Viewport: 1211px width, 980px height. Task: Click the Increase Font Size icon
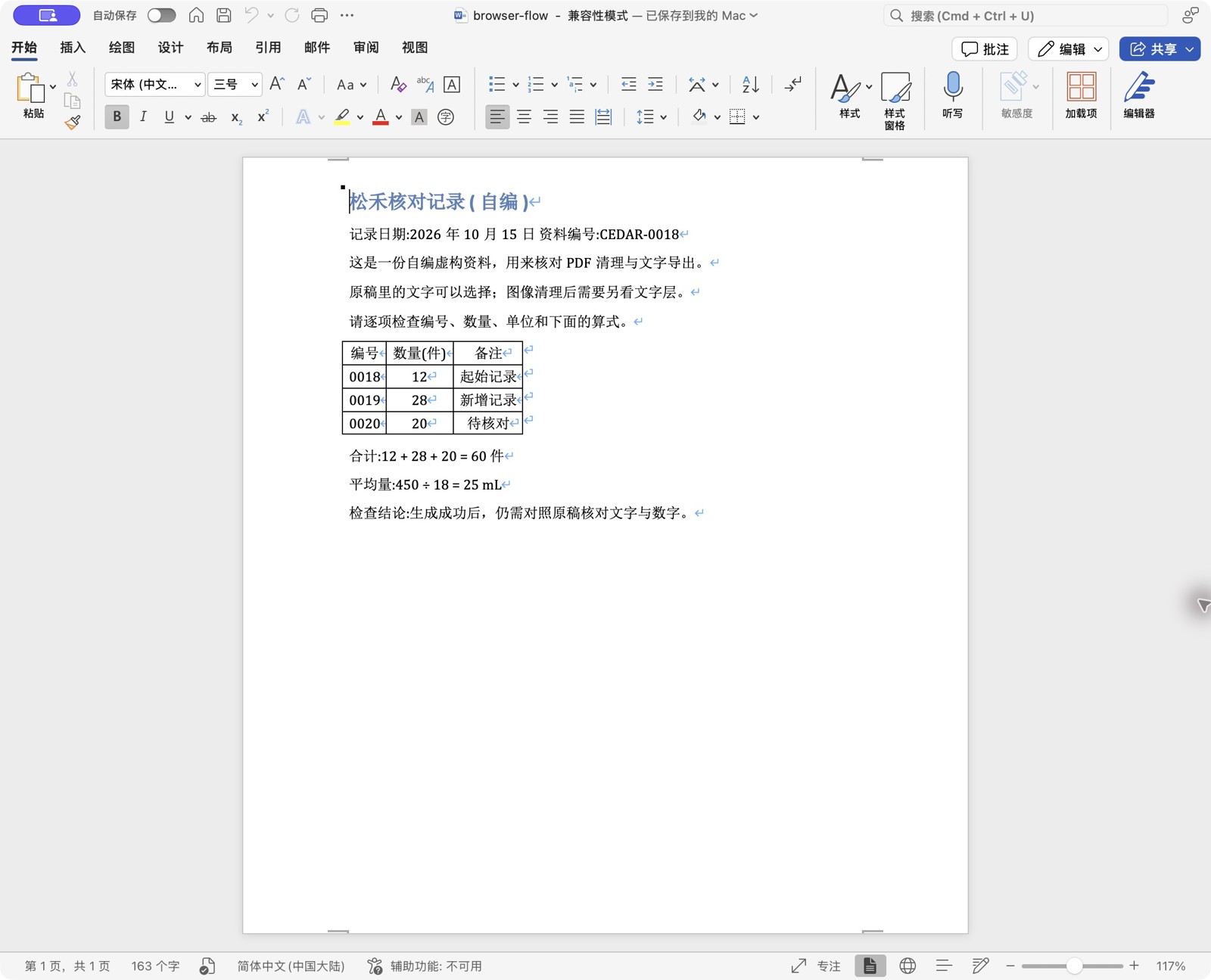click(277, 84)
